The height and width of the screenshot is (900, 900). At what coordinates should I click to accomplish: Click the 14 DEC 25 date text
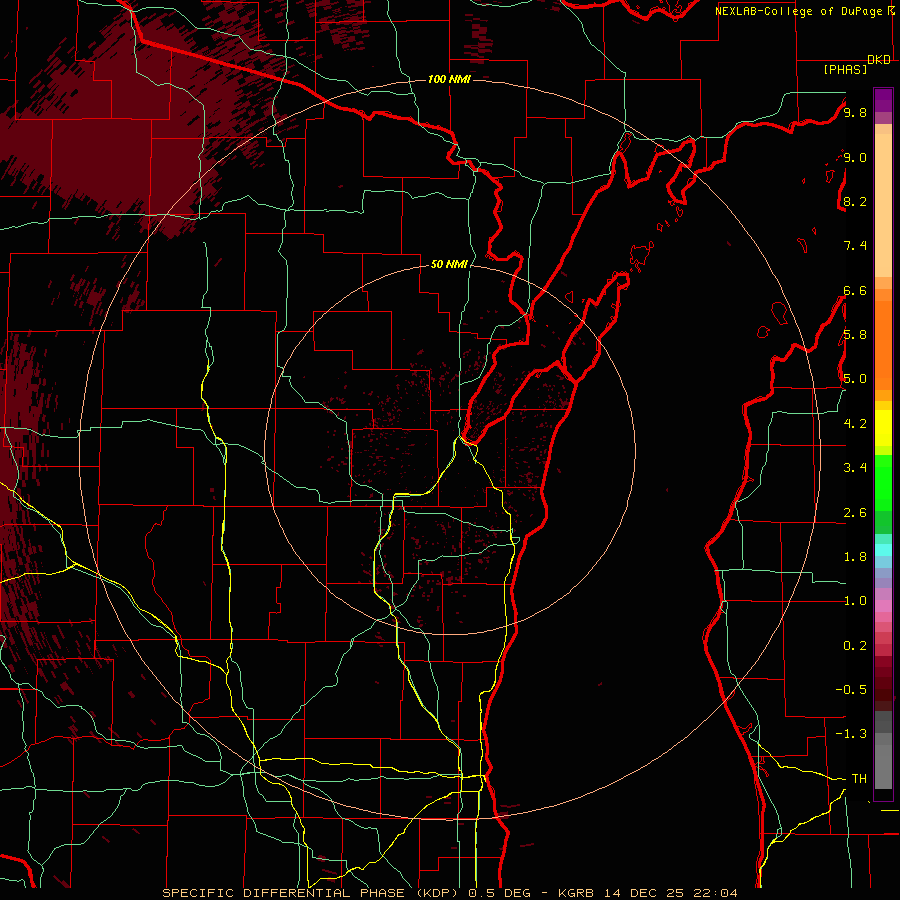tap(646, 893)
